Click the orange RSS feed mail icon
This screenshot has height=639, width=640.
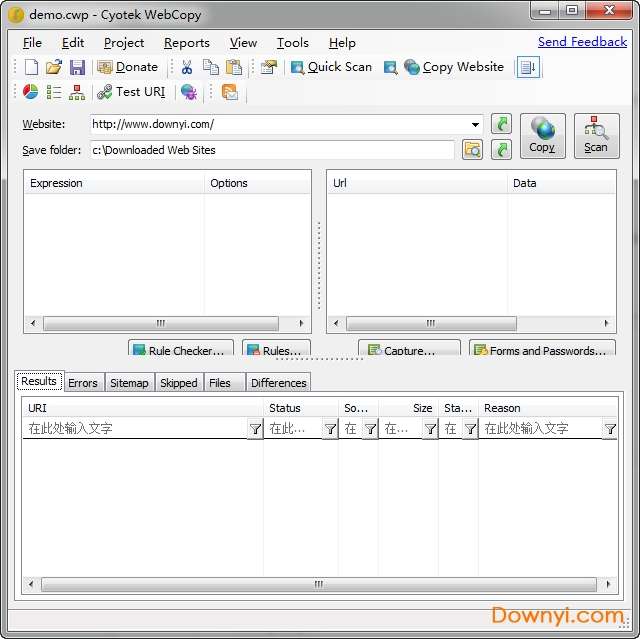coord(230,92)
